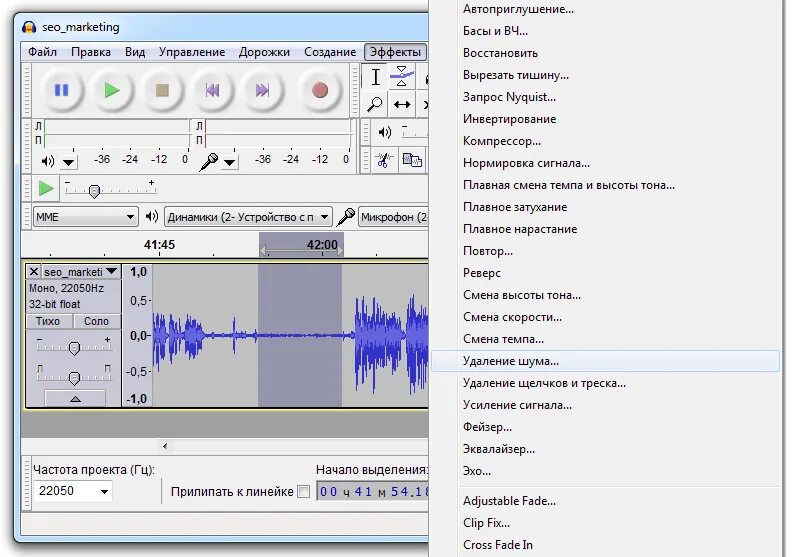Start playback with the large Play button
796x557 pixels.
pos(112,90)
